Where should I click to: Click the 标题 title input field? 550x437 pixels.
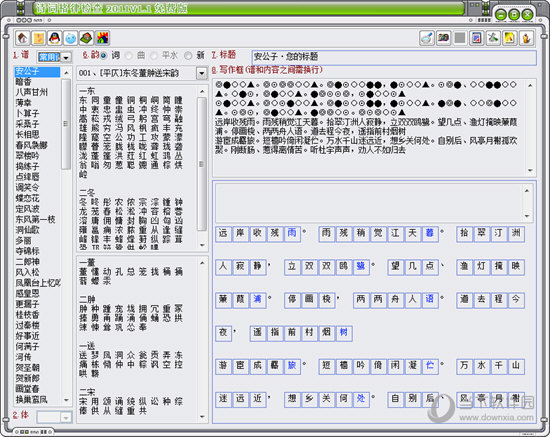coord(394,57)
